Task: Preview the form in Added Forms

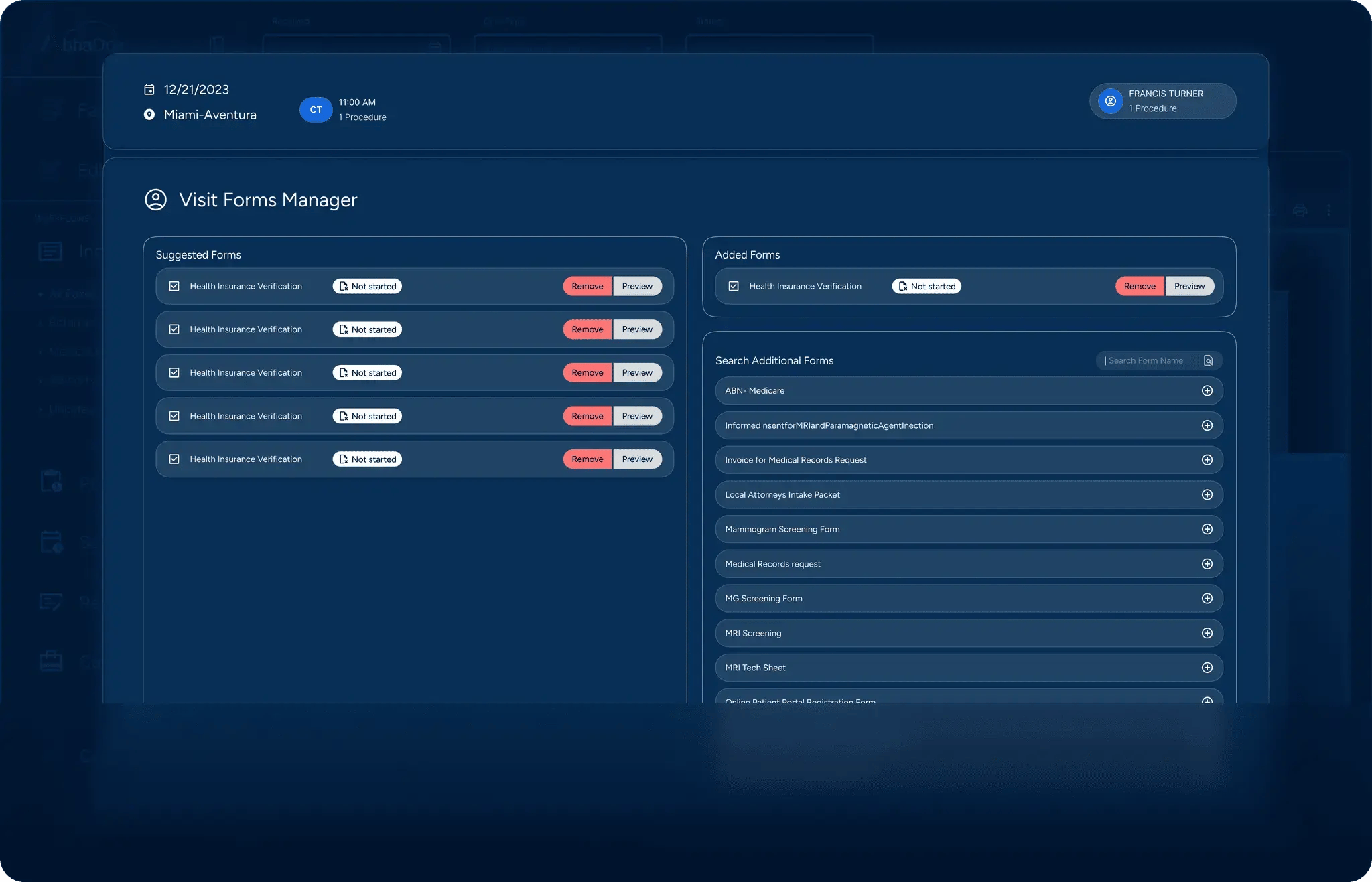Action: pos(1188,286)
